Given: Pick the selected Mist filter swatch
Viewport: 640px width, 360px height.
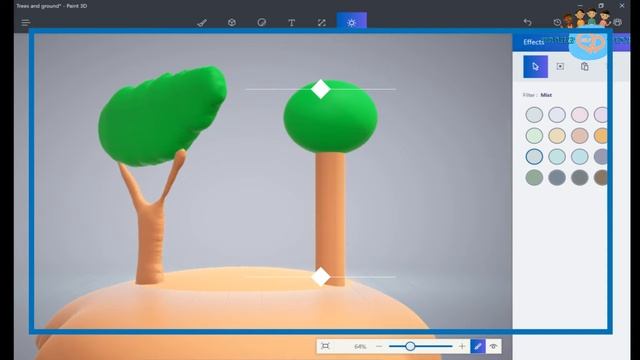Looking at the screenshot, I should click(534, 156).
